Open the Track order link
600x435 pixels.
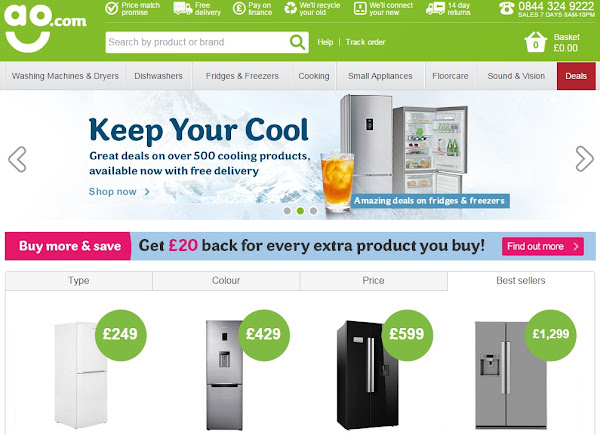365,42
